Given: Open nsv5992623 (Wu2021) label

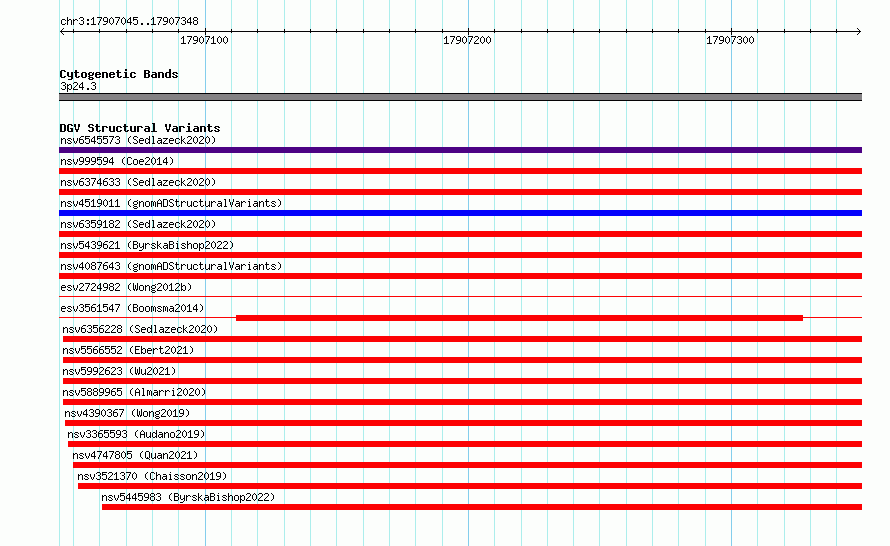Looking at the screenshot, I should [x=119, y=371].
